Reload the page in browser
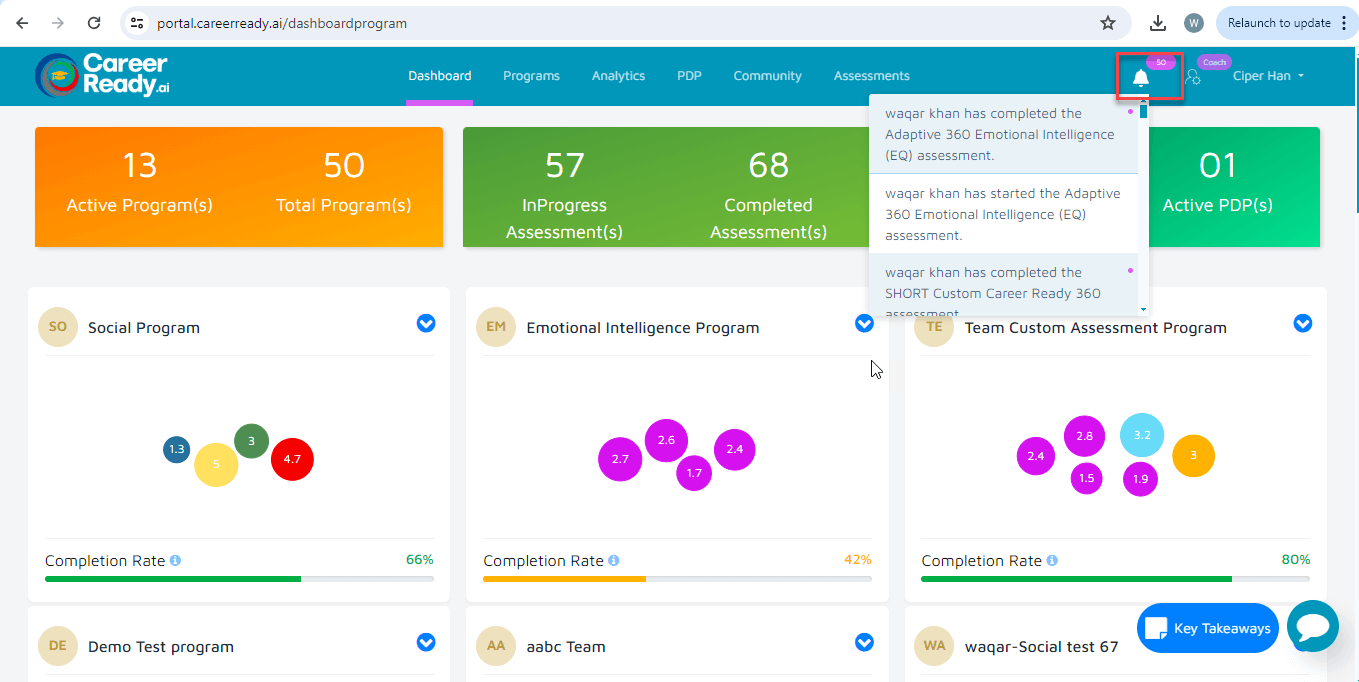Screen dimensions: 1359x682 [94, 23]
